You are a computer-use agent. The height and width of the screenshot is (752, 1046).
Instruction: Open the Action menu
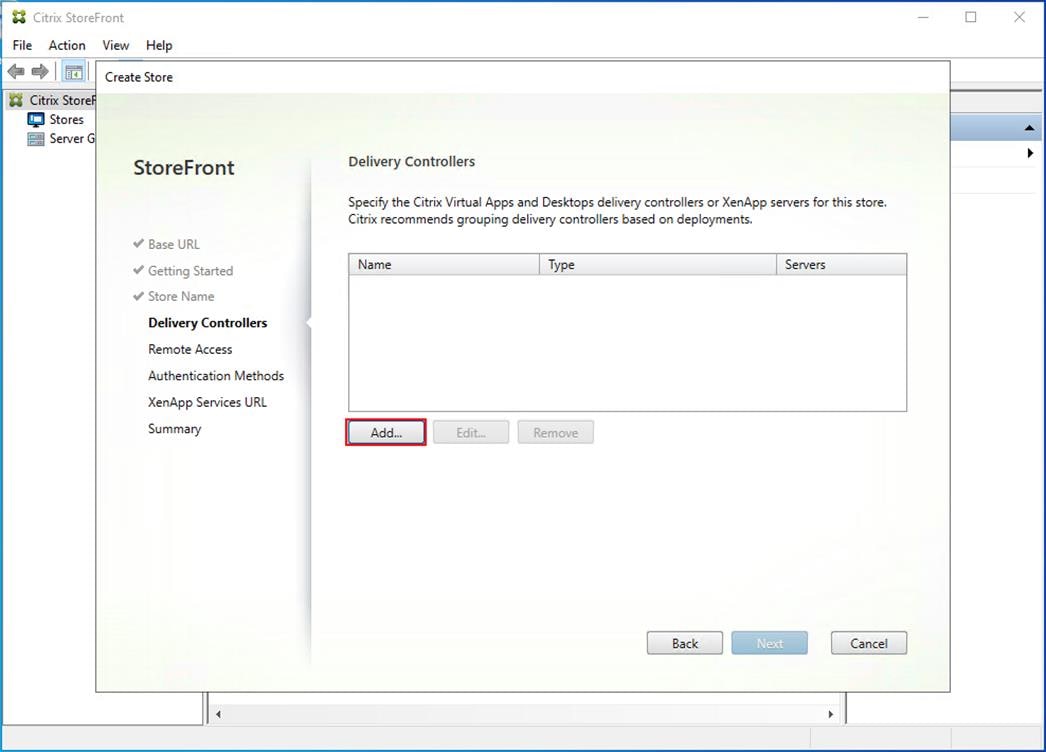click(67, 45)
